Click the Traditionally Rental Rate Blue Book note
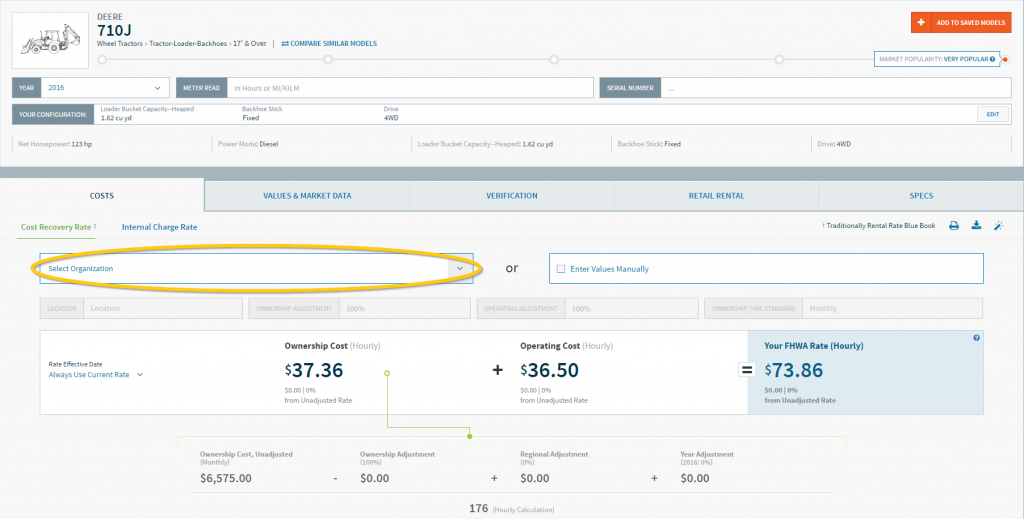 878,226
